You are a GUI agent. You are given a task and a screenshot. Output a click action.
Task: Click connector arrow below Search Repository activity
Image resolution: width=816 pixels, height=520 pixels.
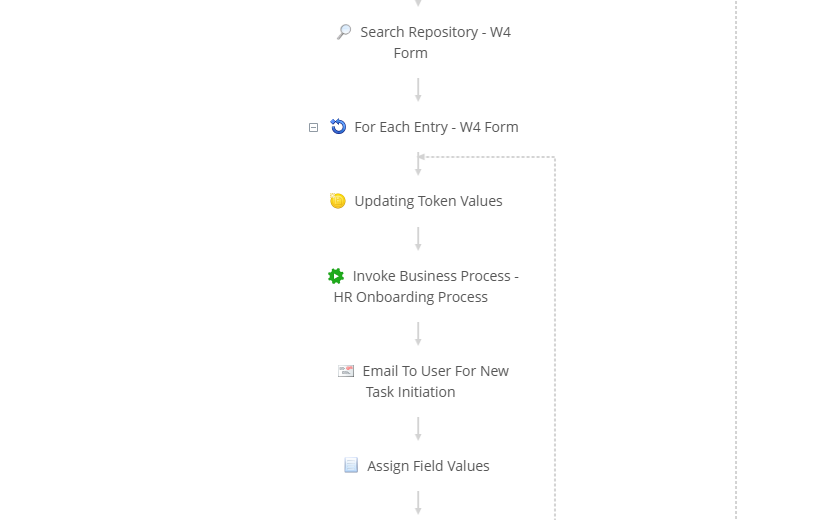coord(418,90)
